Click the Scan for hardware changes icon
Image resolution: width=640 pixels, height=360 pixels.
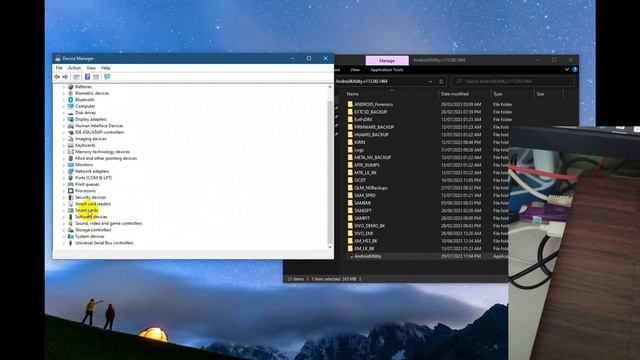tap(107, 77)
